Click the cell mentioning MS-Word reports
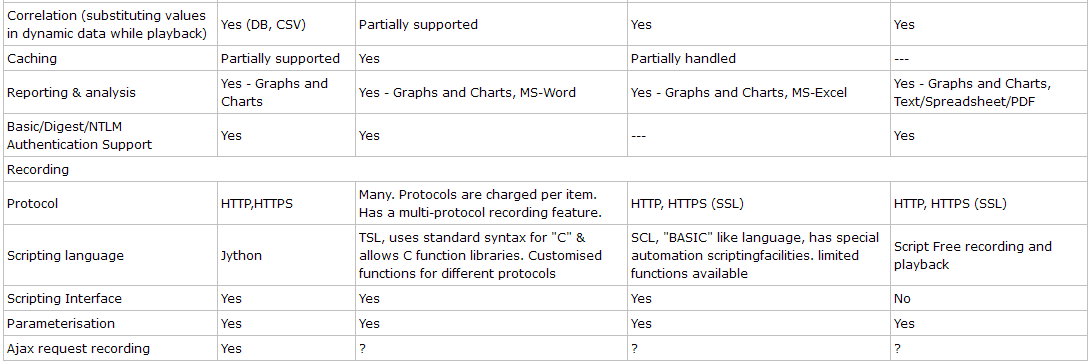 (468, 93)
